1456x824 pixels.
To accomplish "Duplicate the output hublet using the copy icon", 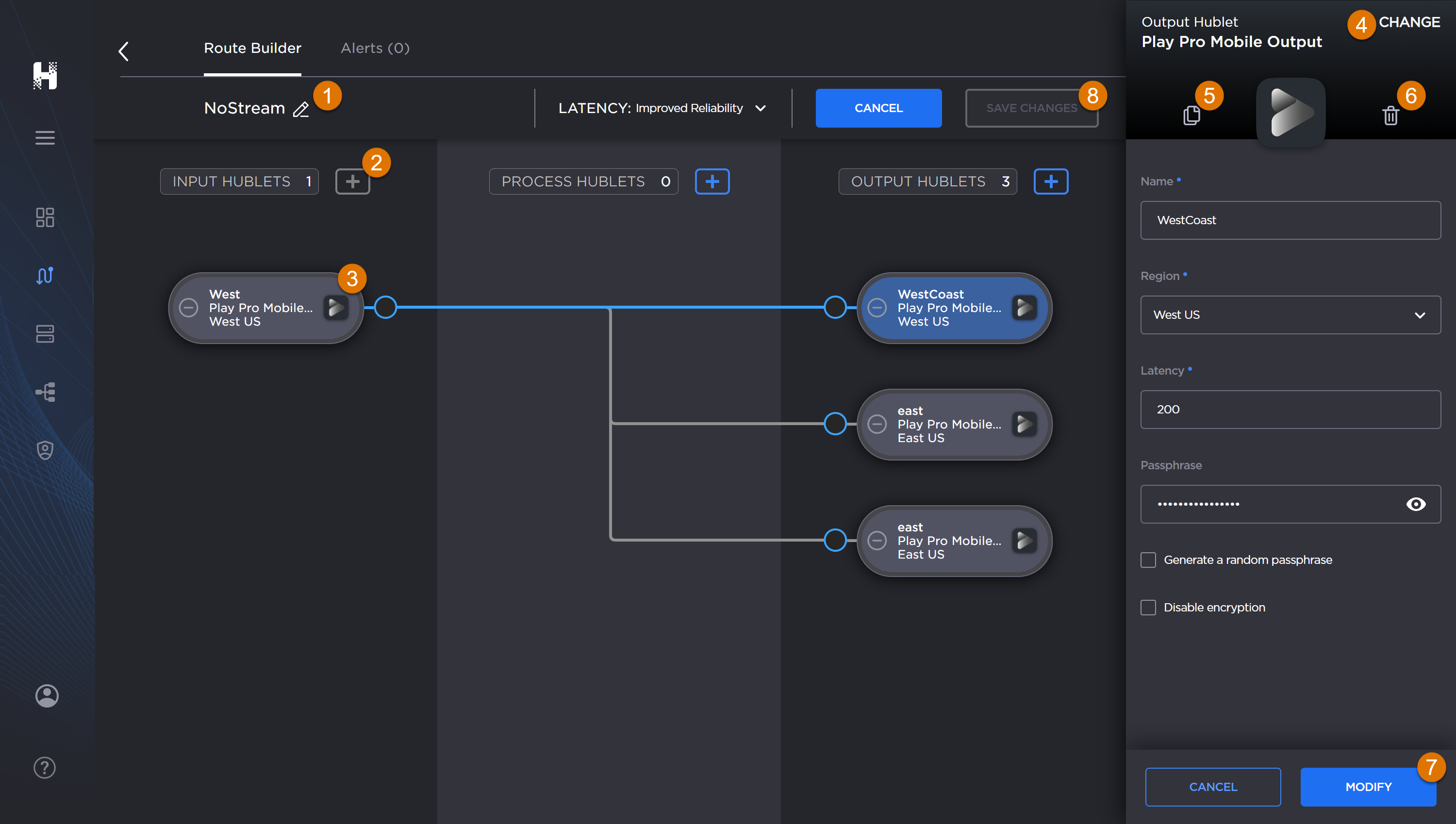I will (x=1191, y=115).
